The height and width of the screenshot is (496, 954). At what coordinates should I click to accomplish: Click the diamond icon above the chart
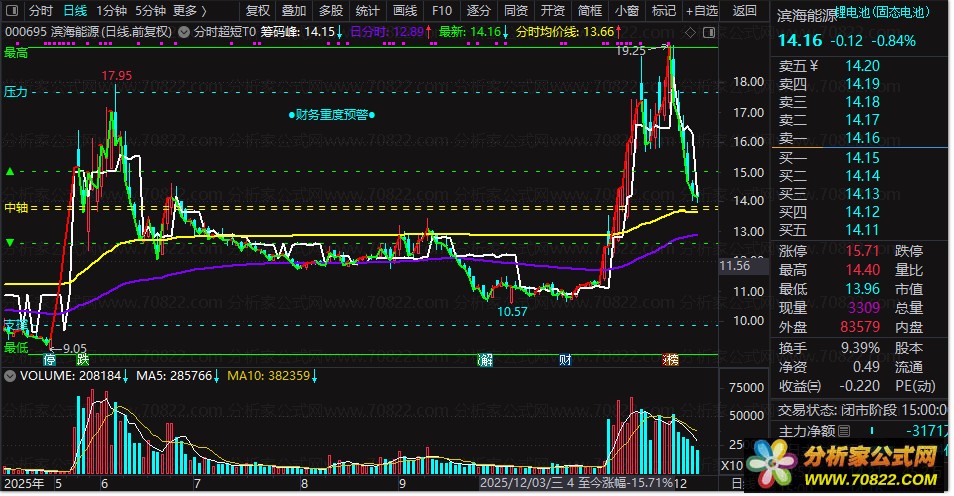[x=690, y=32]
